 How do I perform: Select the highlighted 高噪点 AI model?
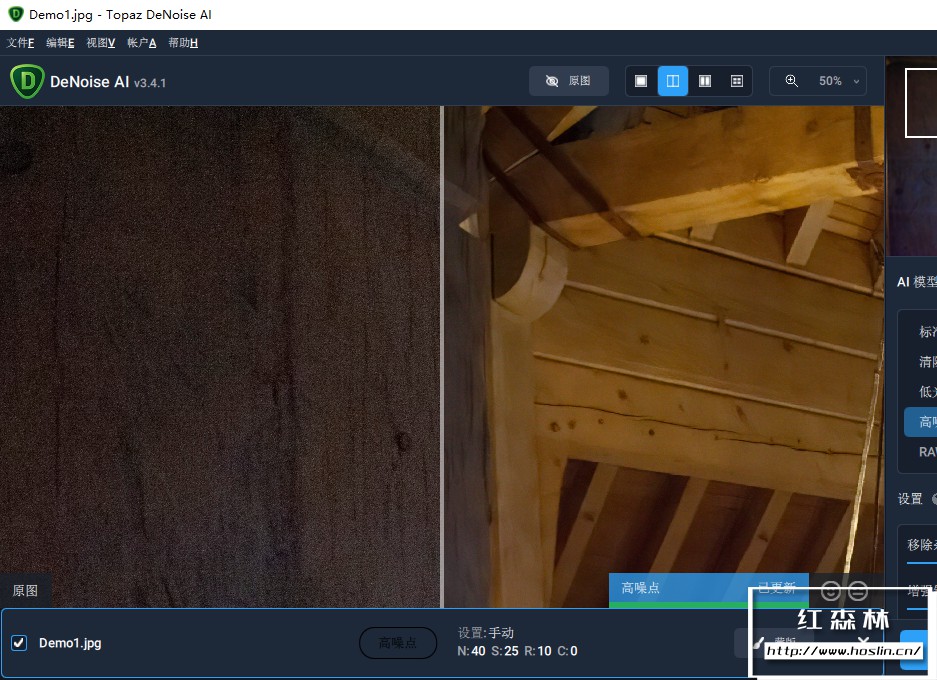pyautogui.click(x=921, y=422)
